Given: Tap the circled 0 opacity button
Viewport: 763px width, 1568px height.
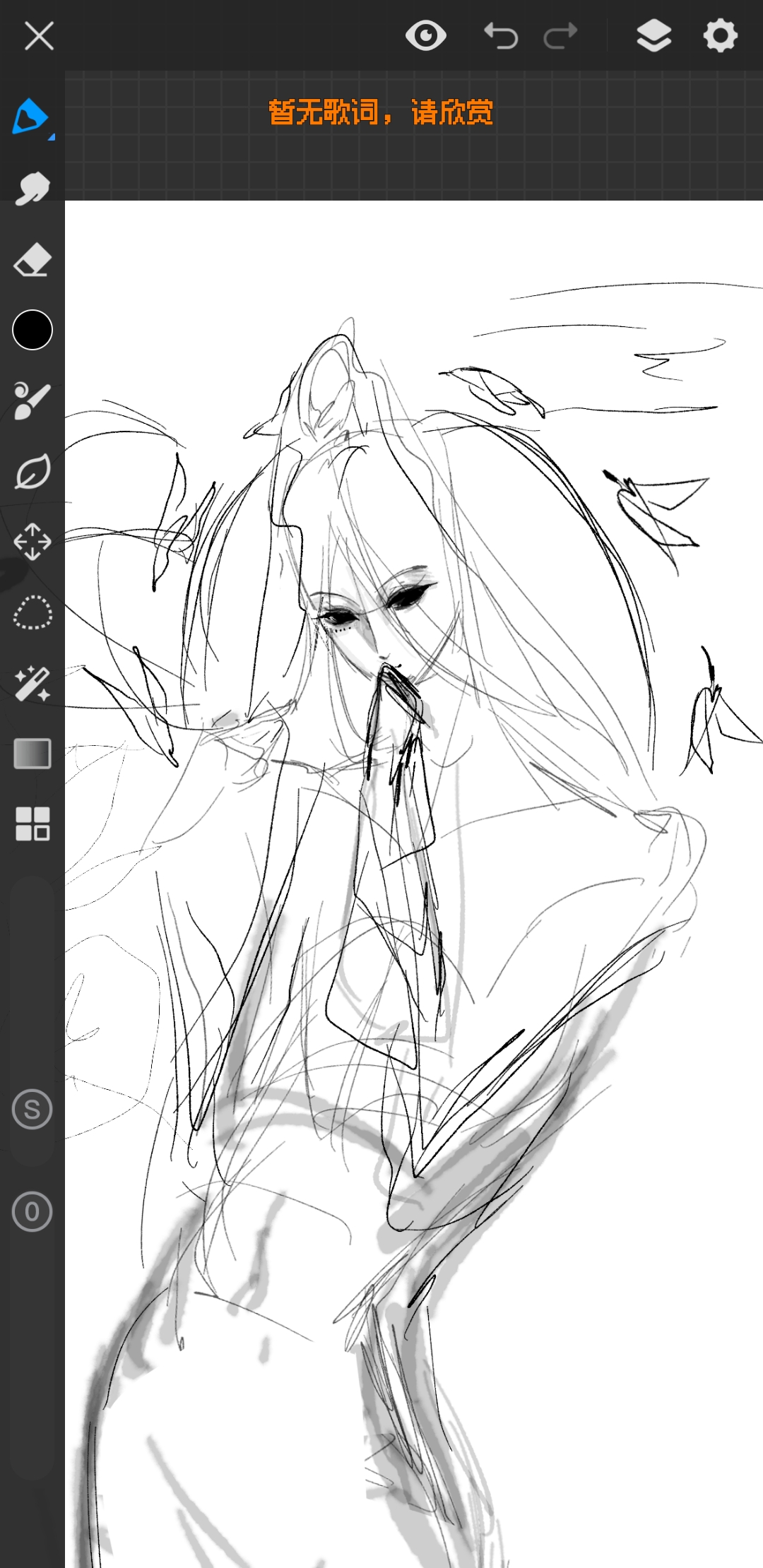Looking at the screenshot, I should point(32,1212).
